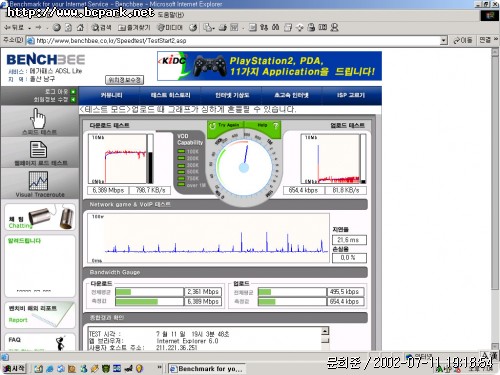Click the Try Again button on gauge
The image size is (500, 375).
tap(225, 126)
